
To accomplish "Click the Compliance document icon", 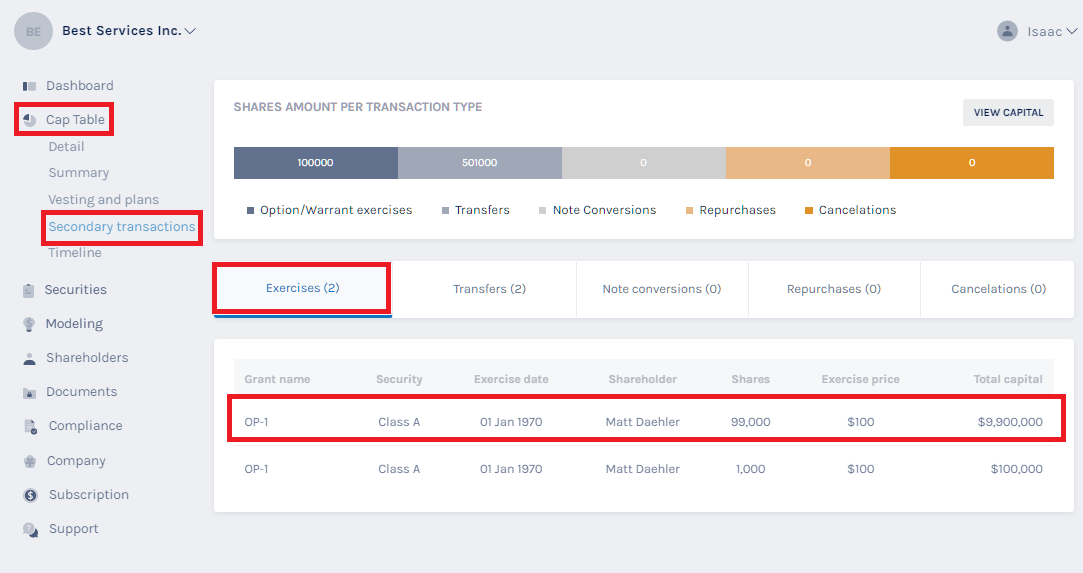I will [30, 427].
